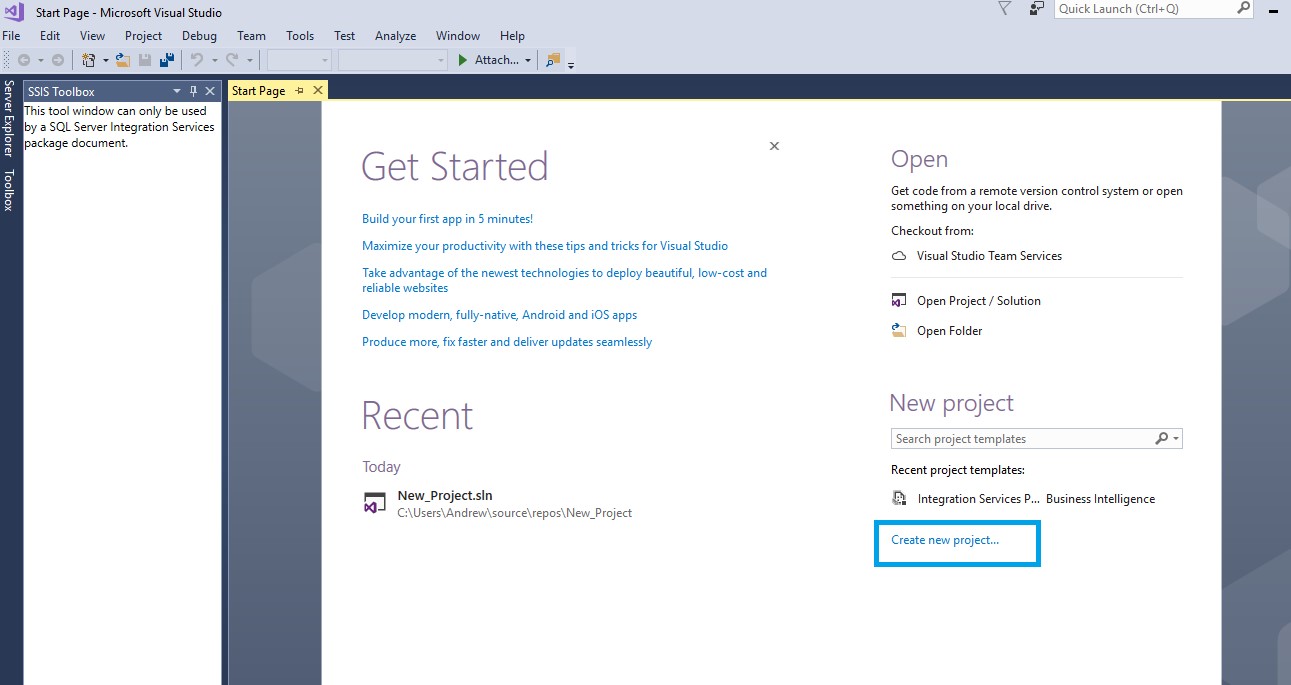This screenshot has height=685, width=1291.
Task: Expand the Redo history dropdown arrow
Action: click(x=249, y=61)
